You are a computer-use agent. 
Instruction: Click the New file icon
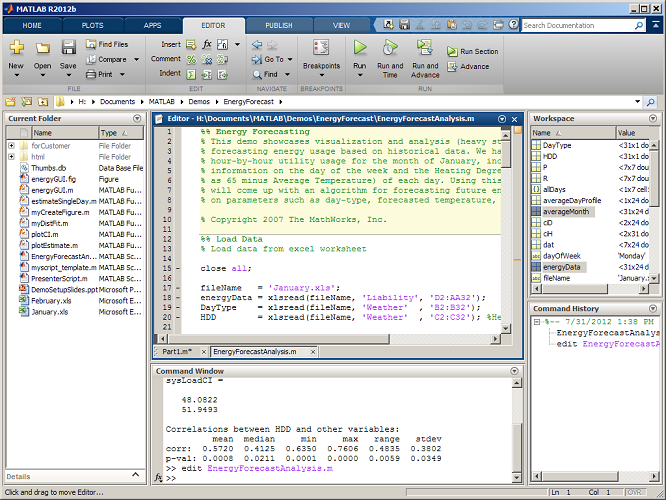(x=16, y=48)
